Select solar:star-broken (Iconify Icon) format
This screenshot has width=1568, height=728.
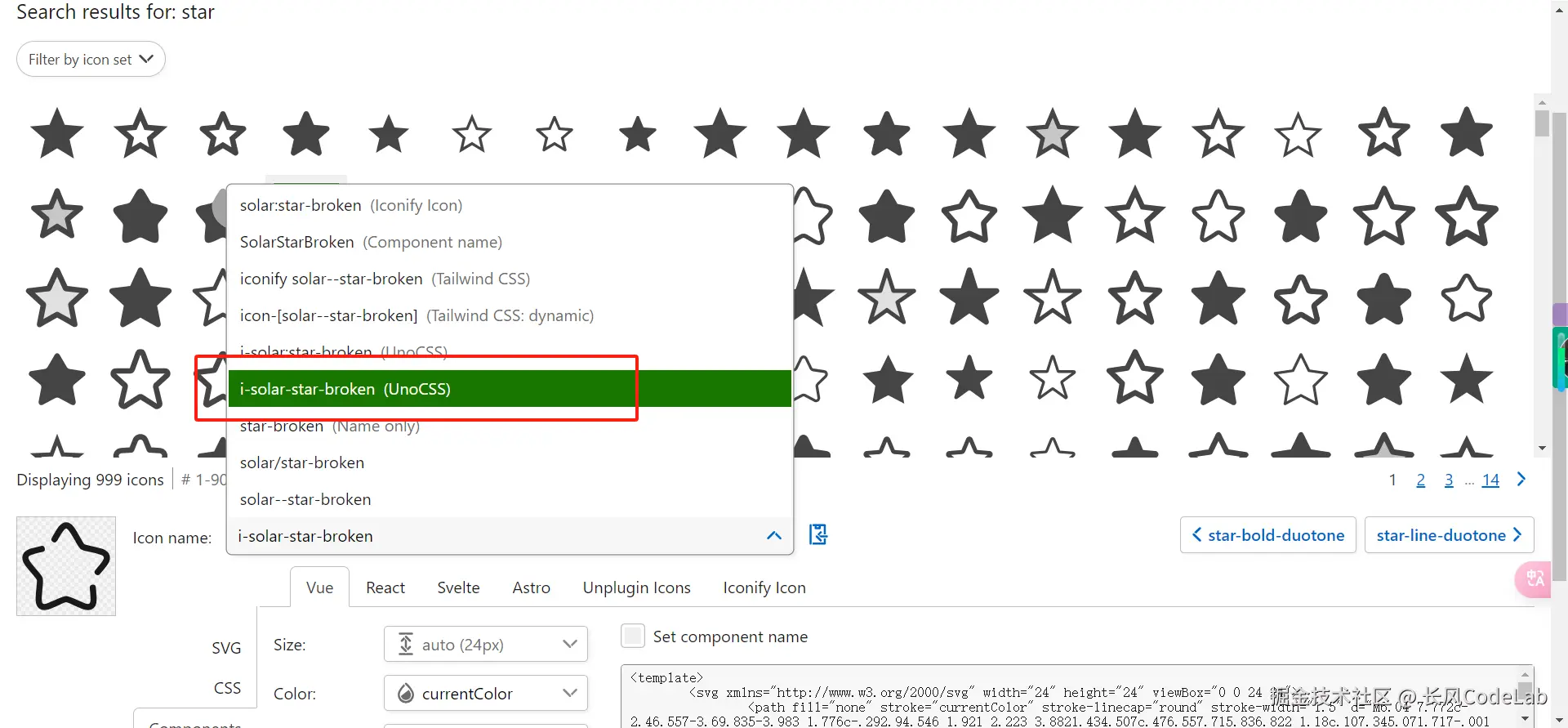[510, 205]
